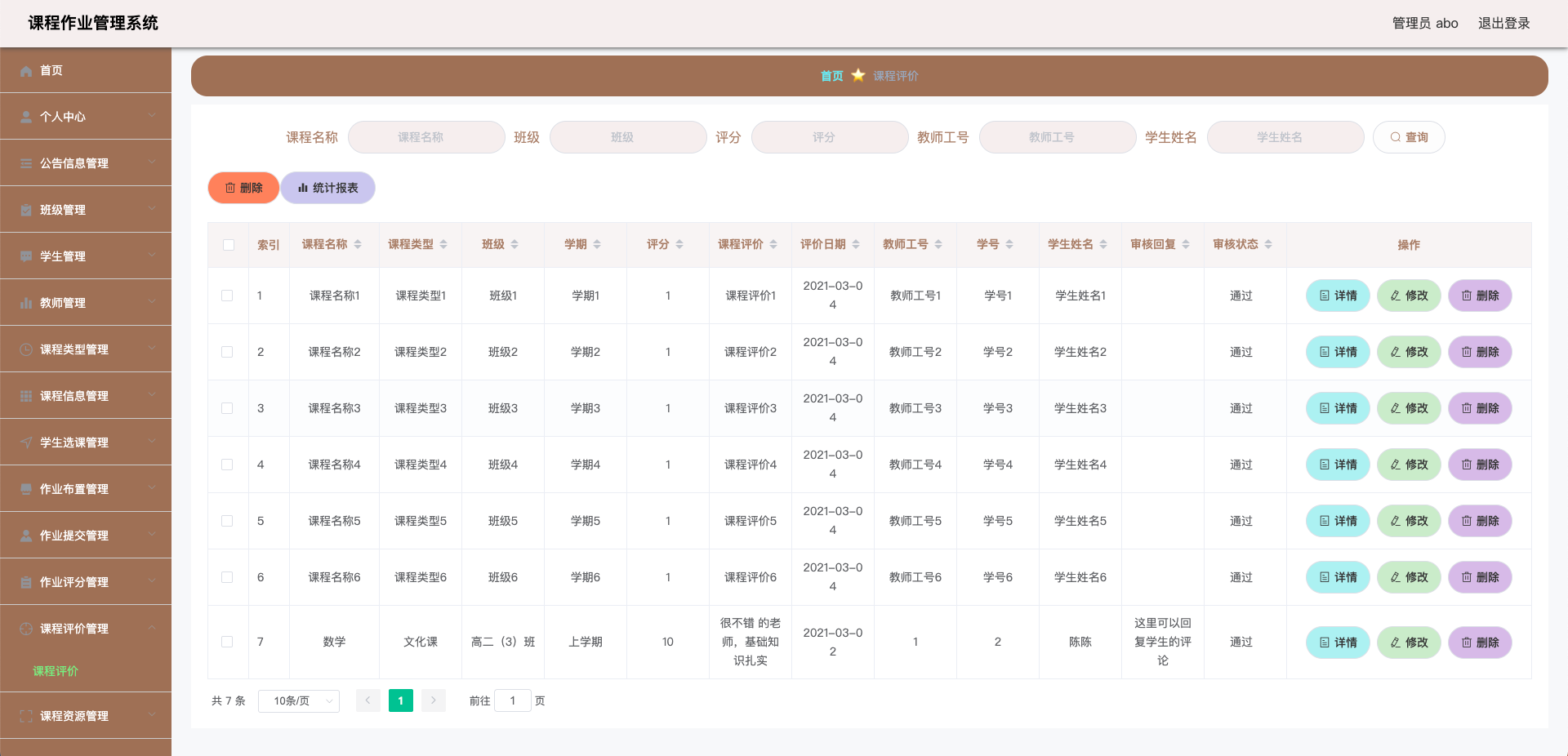Sort by 学期 column arrows
This screenshot has width=1568, height=756.
tap(597, 244)
